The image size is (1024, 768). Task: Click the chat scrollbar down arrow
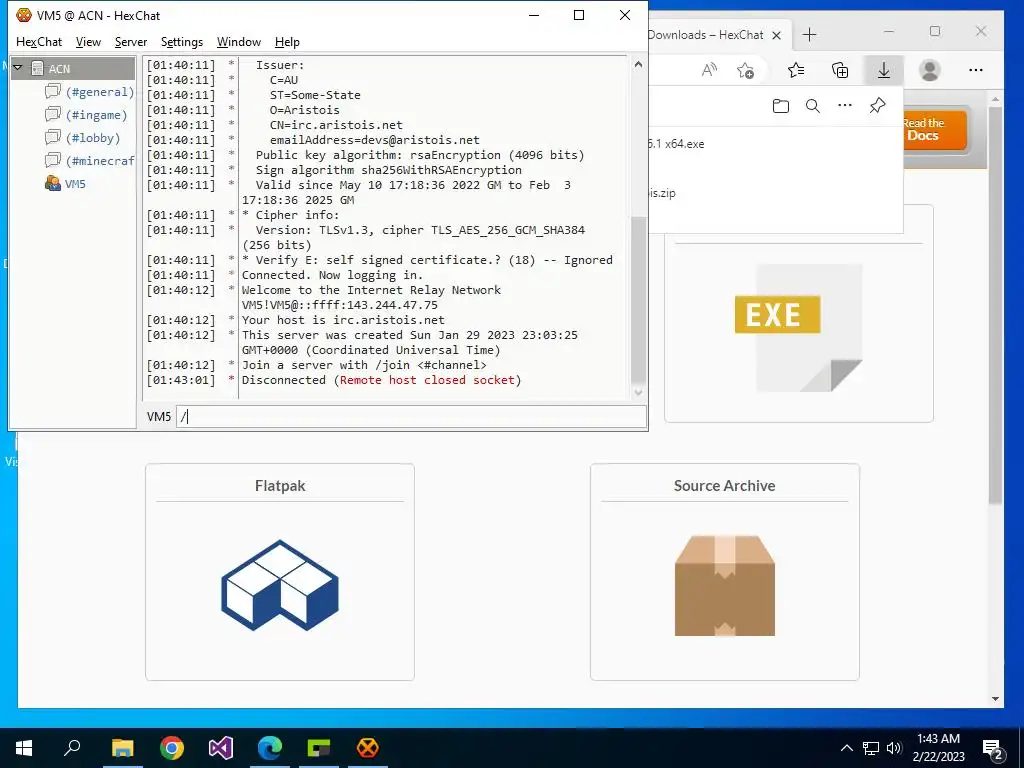(638, 392)
